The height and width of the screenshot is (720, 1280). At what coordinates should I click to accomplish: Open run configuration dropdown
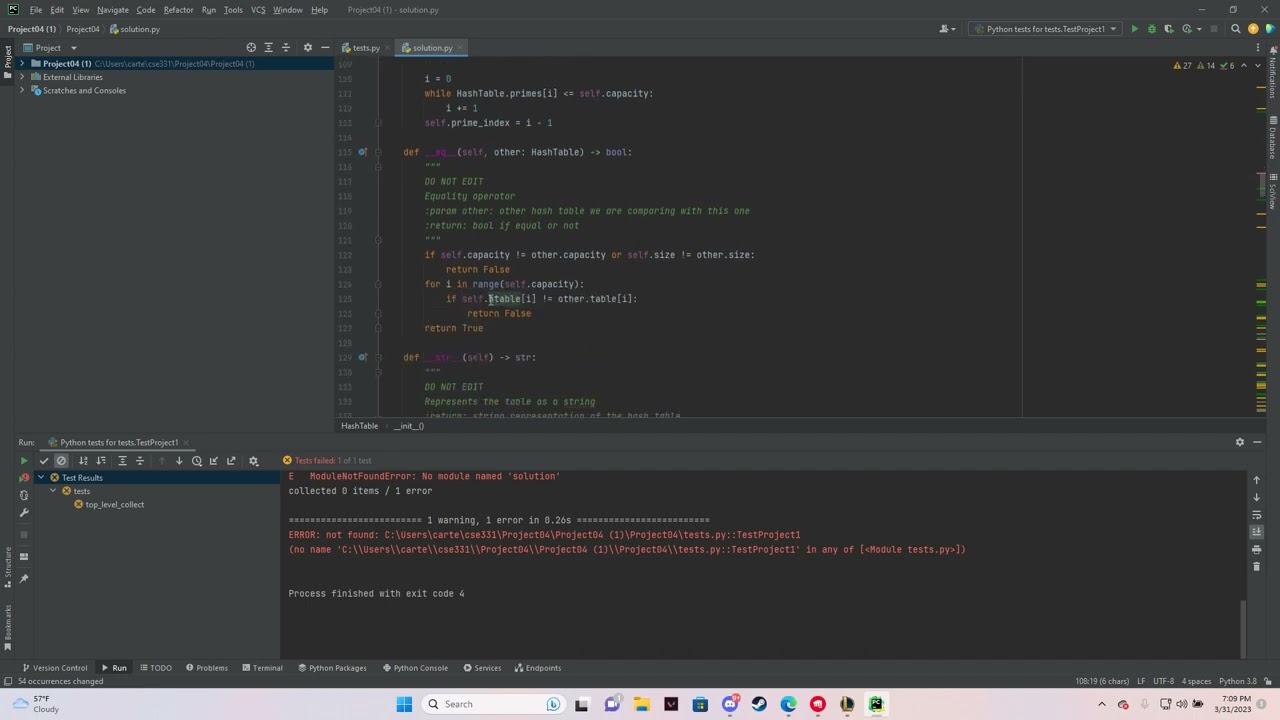coord(1045,29)
